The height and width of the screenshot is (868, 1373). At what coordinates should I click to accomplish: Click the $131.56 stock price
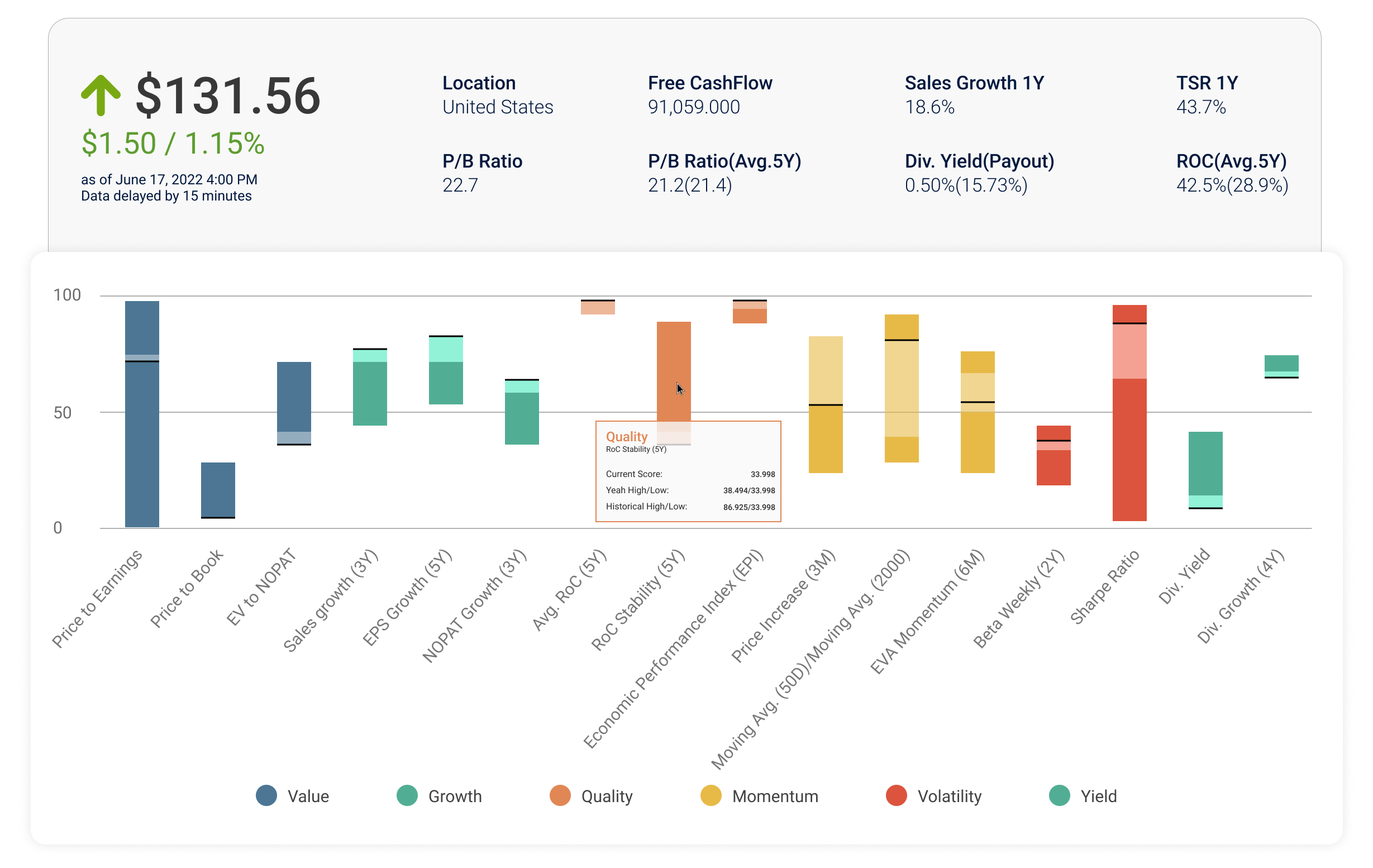pos(228,96)
